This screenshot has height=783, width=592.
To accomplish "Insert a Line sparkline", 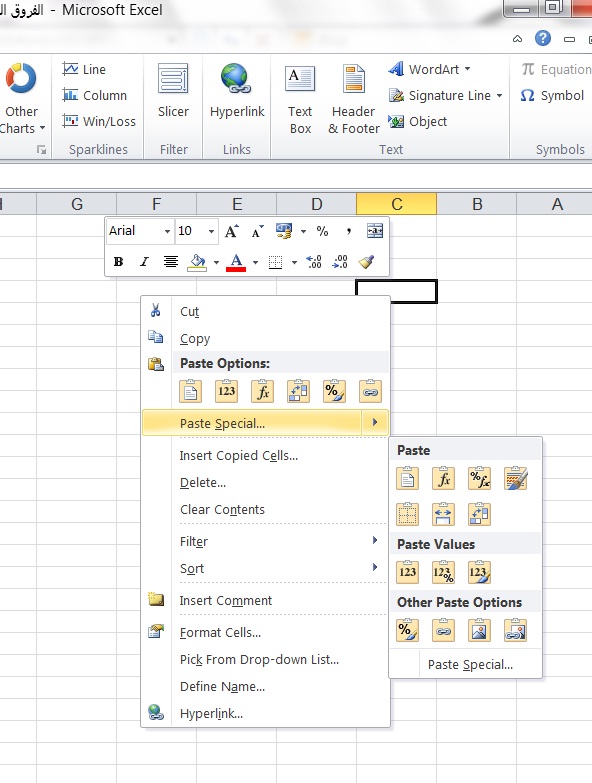I will pyautogui.click(x=84, y=69).
